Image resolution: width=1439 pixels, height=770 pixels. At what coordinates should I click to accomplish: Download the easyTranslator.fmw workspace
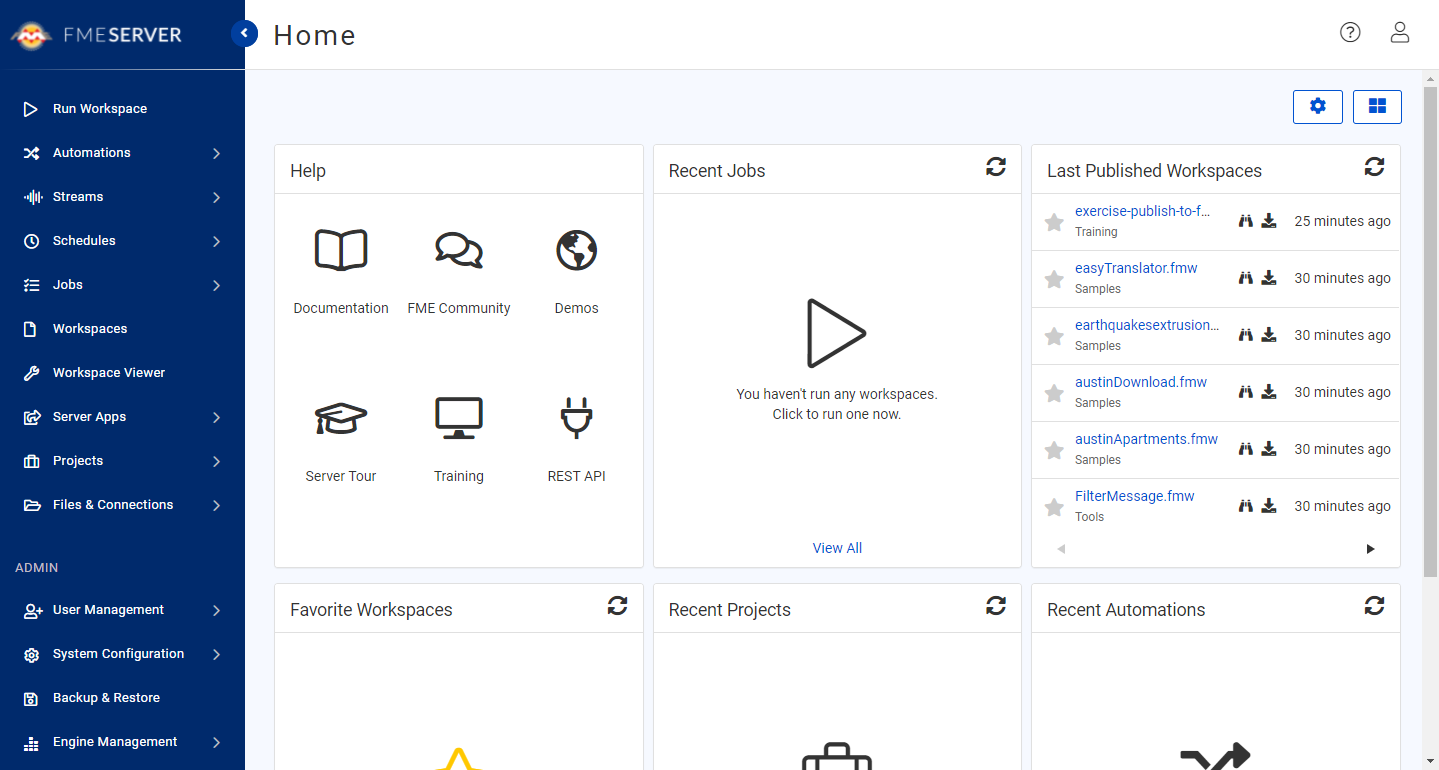pyautogui.click(x=1268, y=278)
